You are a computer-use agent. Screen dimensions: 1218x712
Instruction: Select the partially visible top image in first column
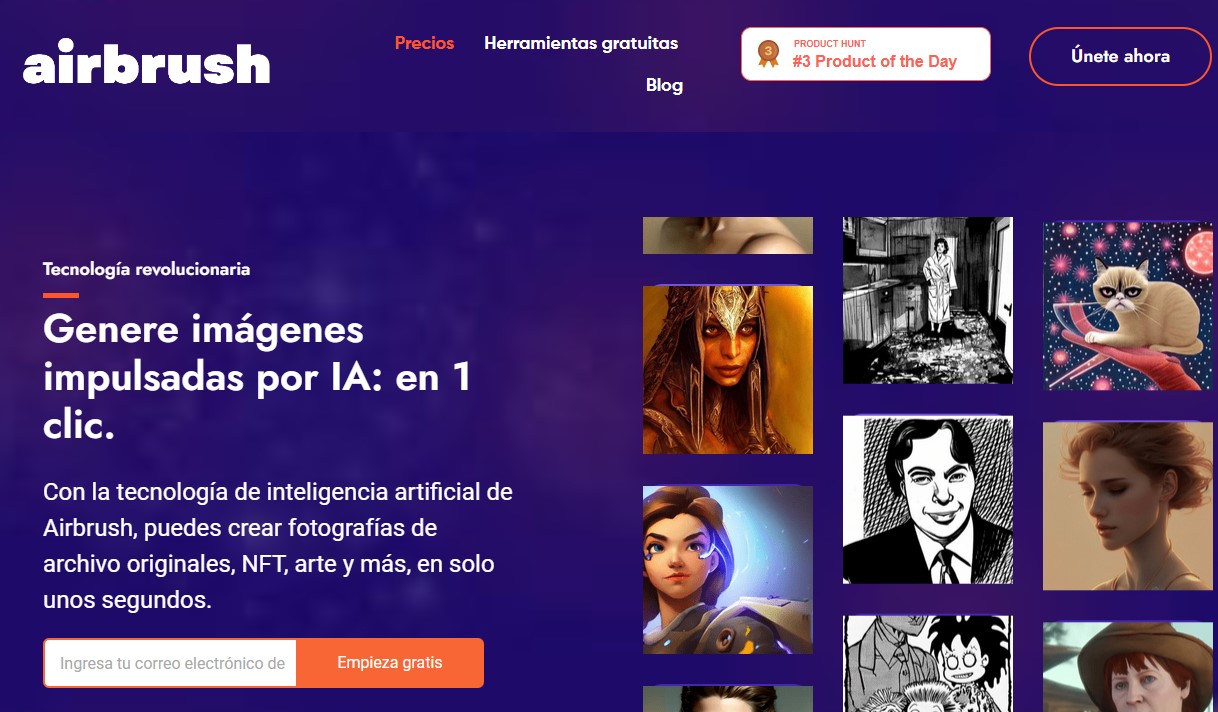(728, 235)
